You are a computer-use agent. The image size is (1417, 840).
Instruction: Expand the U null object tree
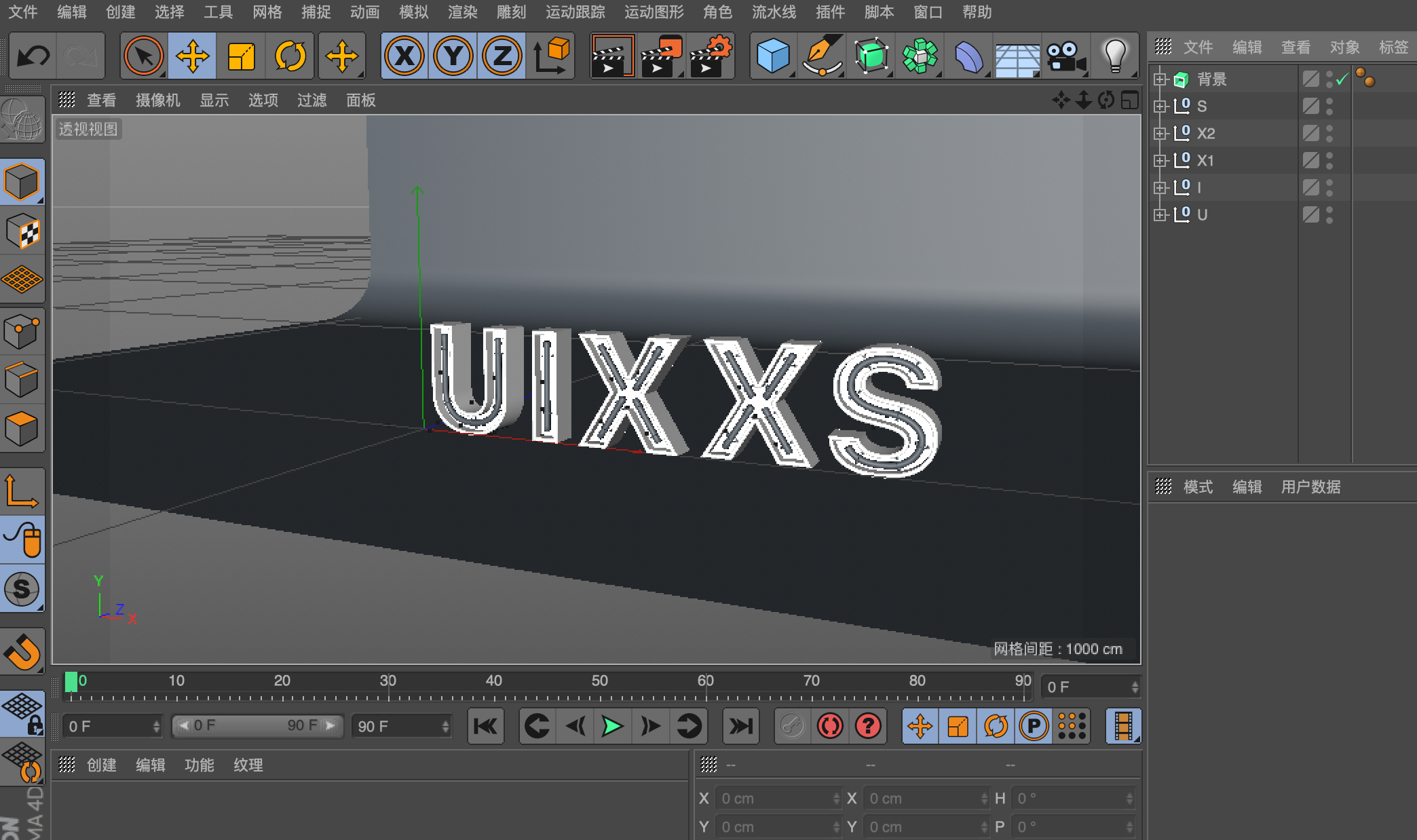pos(1160,215)
